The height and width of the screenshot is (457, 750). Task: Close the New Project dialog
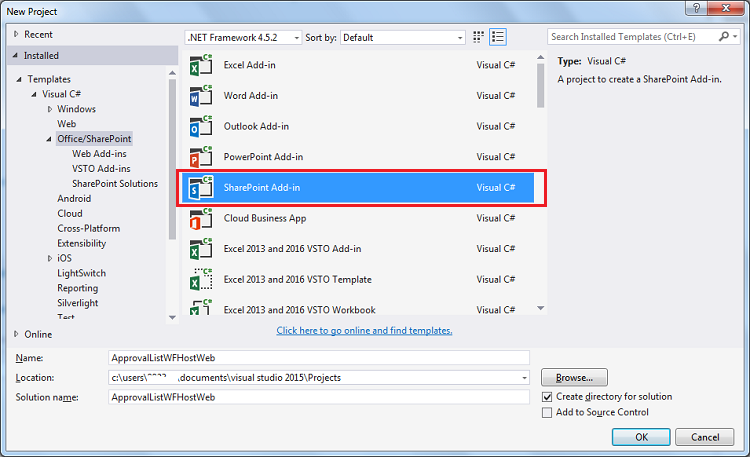coord(726,8)
